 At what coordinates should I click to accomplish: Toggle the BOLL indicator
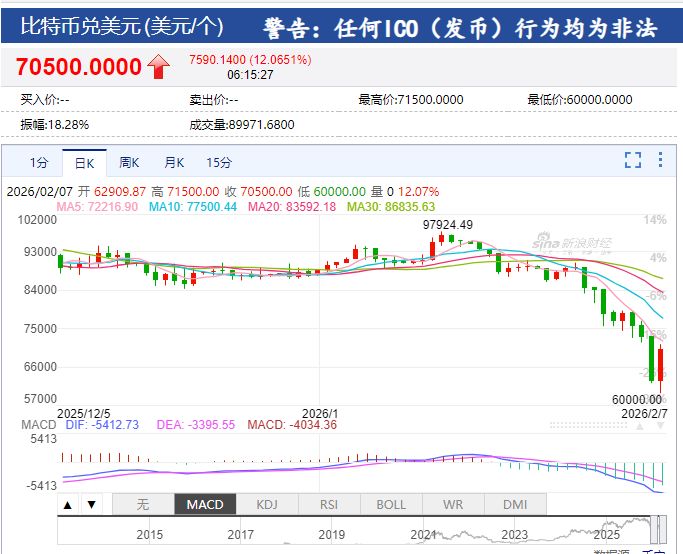click(x=390, y=505)
